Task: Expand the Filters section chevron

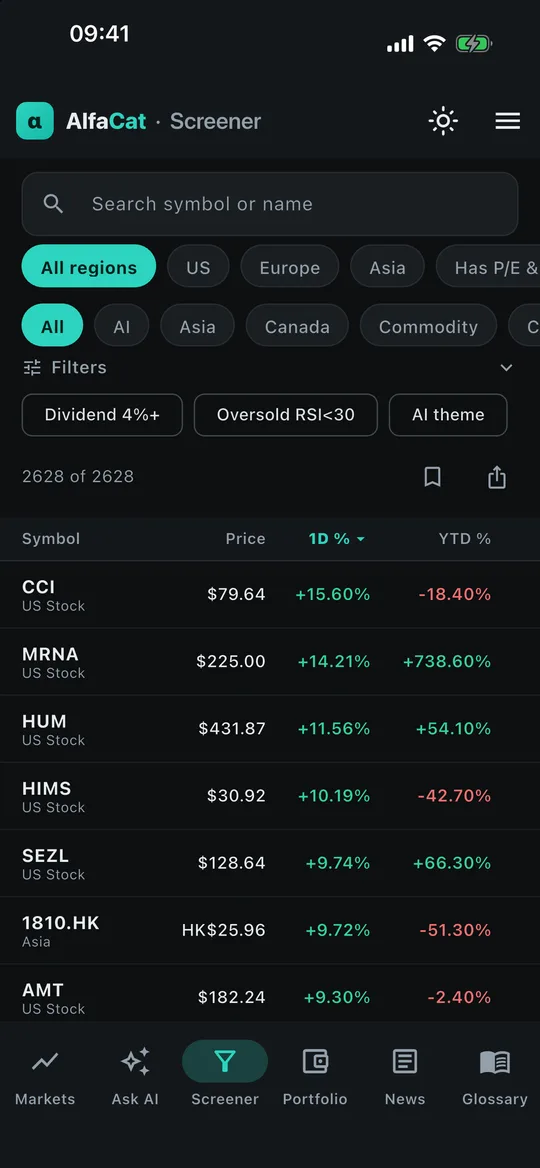Action: [506, 367]
